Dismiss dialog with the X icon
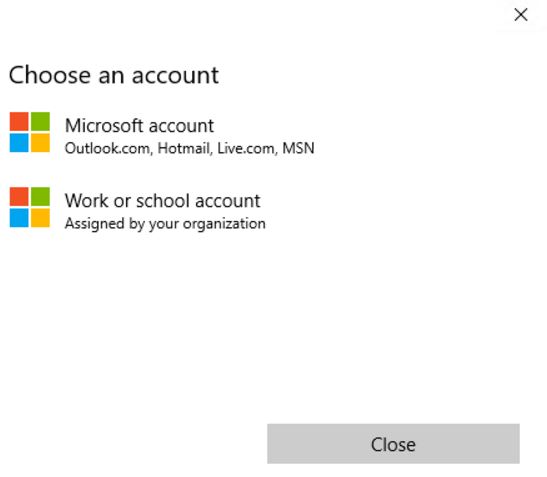Screen dimensions: 547x477 [521, 15]
